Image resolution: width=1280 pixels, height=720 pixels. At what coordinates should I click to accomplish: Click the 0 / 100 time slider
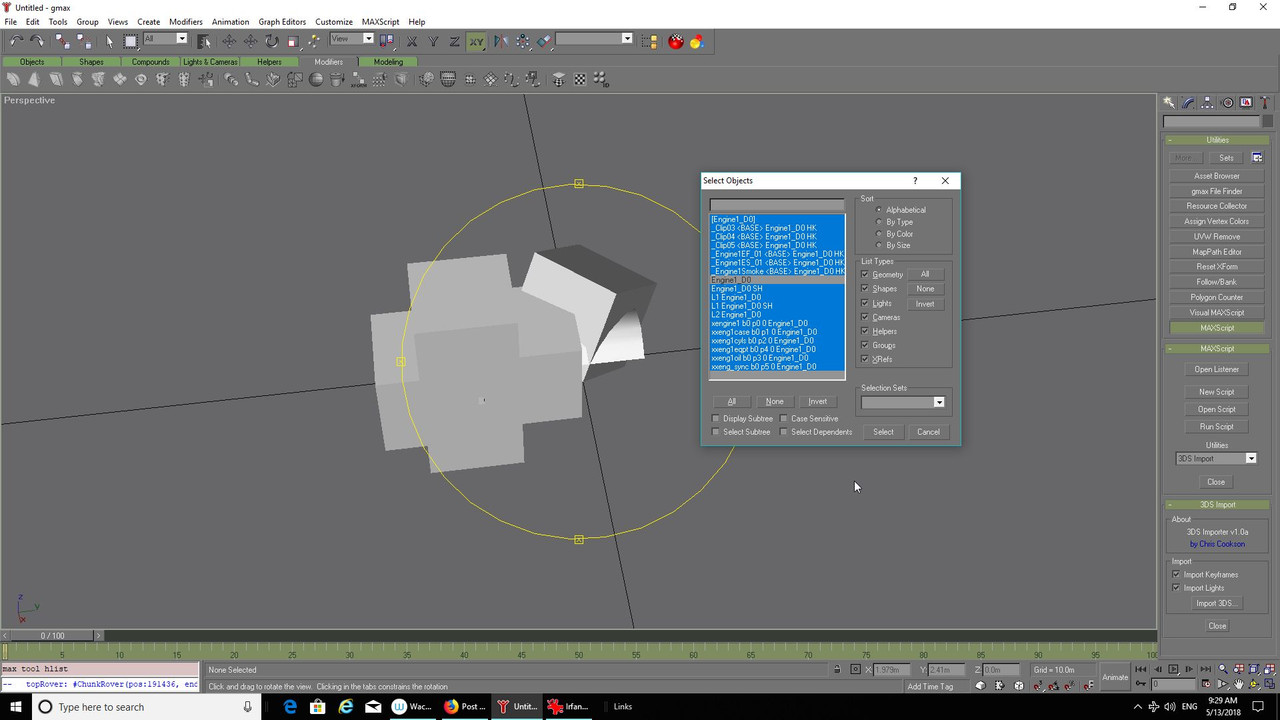(52, 636)
